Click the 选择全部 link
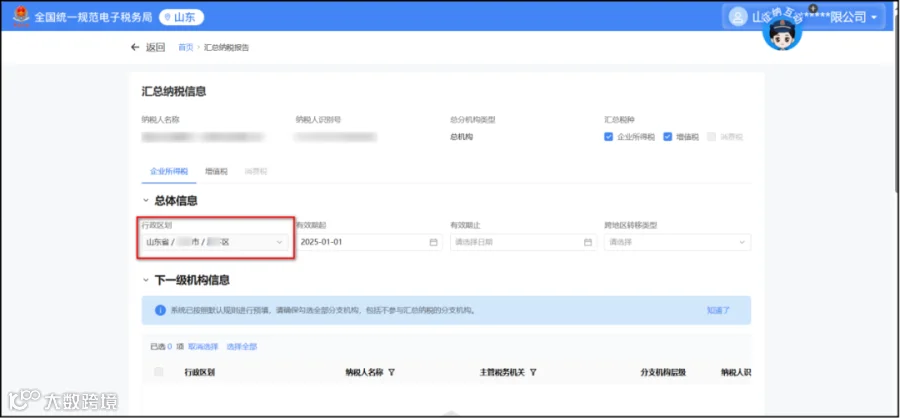Image resolution: width=900 pixels, height=418 pixels. click(242, 347)
